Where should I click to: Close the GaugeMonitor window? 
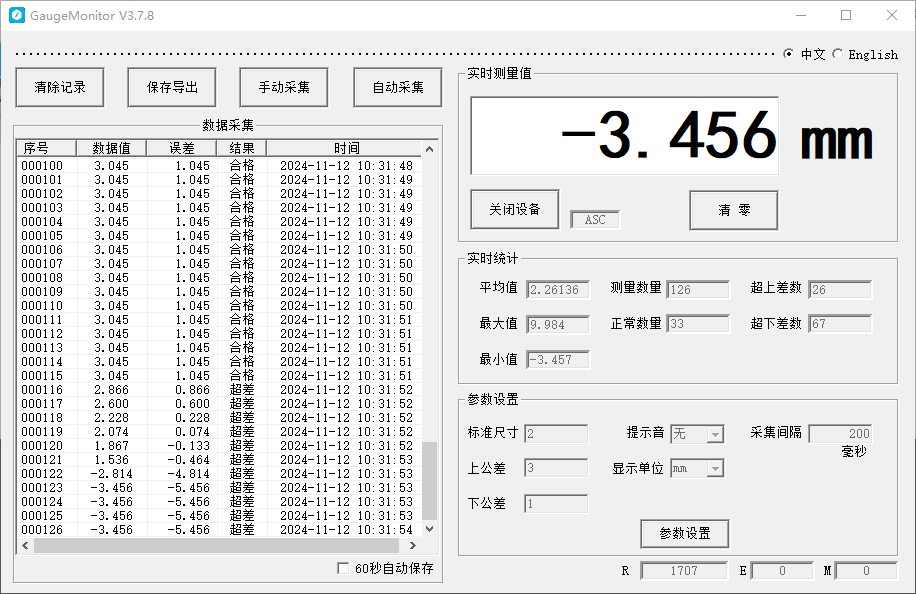point(891,16)
